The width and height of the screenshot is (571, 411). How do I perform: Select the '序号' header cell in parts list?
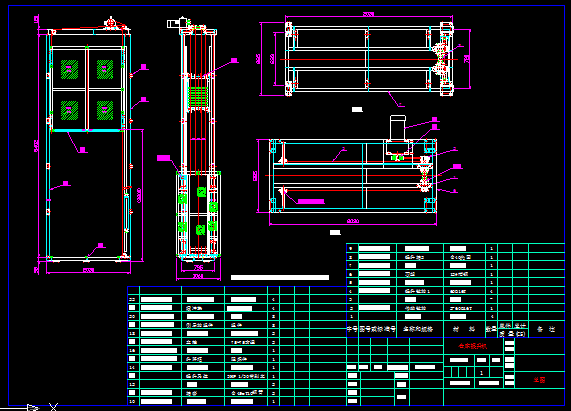pyautogui.click(x=353, y=329)
